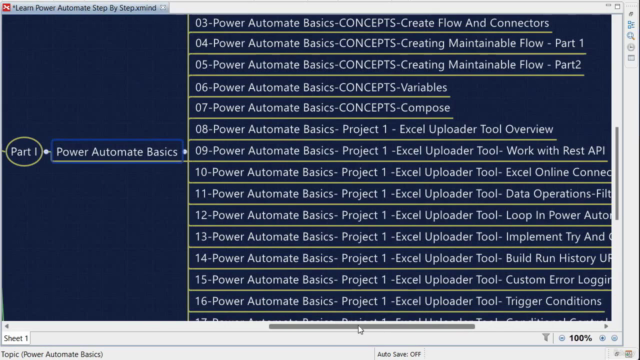Image resolution: width=640 pixels, height=360 pixels.
Task: Click the vertical scrollbar thumb
Action: (617, 173)
